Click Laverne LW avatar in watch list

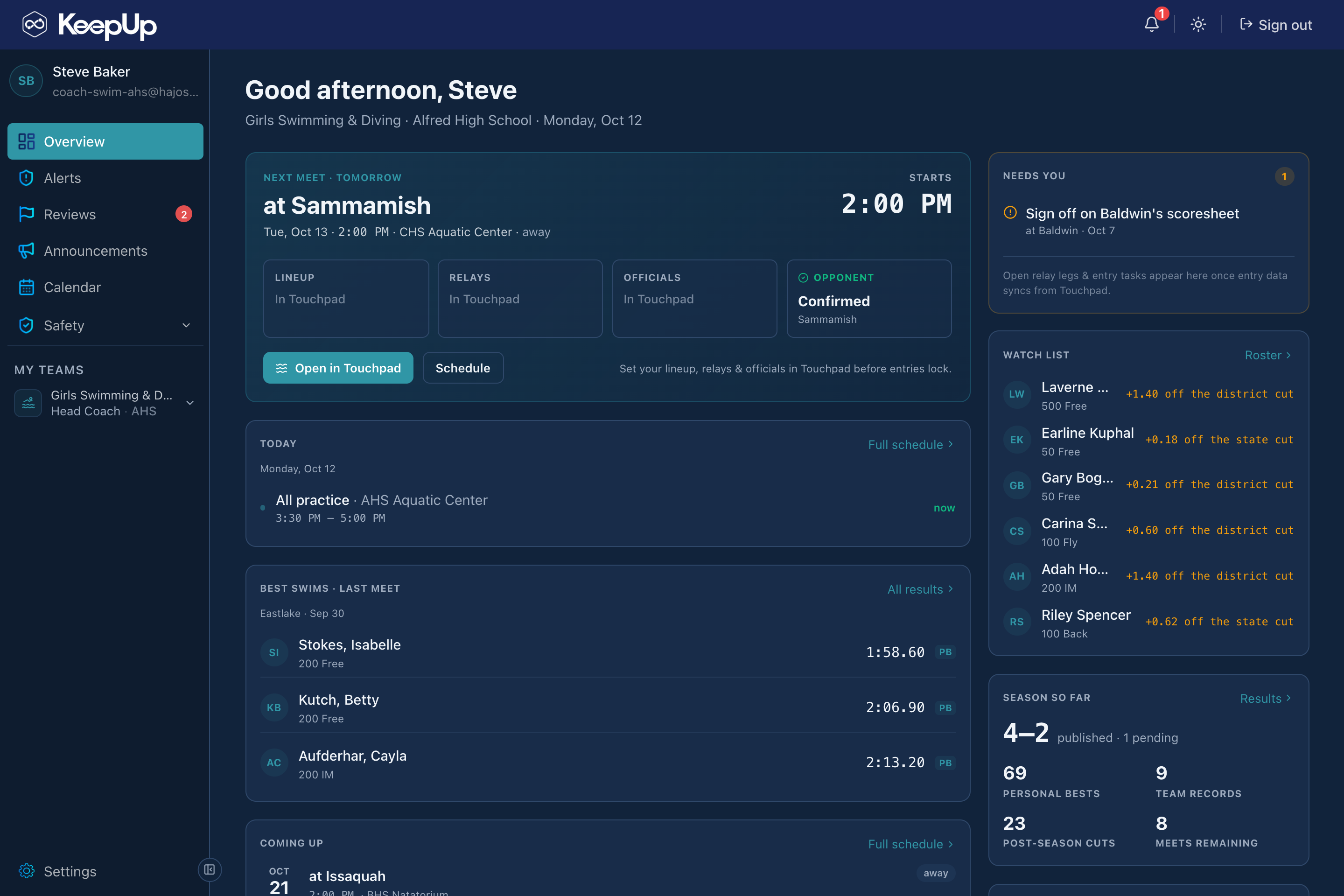(1016, 394)
